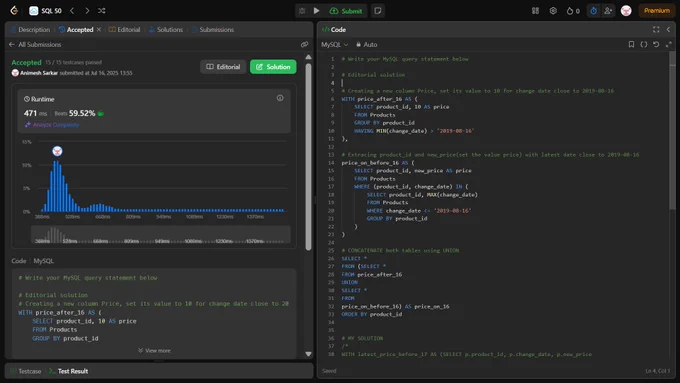Toggle the Auto lock option
Image resolution: width=680 pixels, height=383 pixels.
pyautogui.click(x=366, y=44)
